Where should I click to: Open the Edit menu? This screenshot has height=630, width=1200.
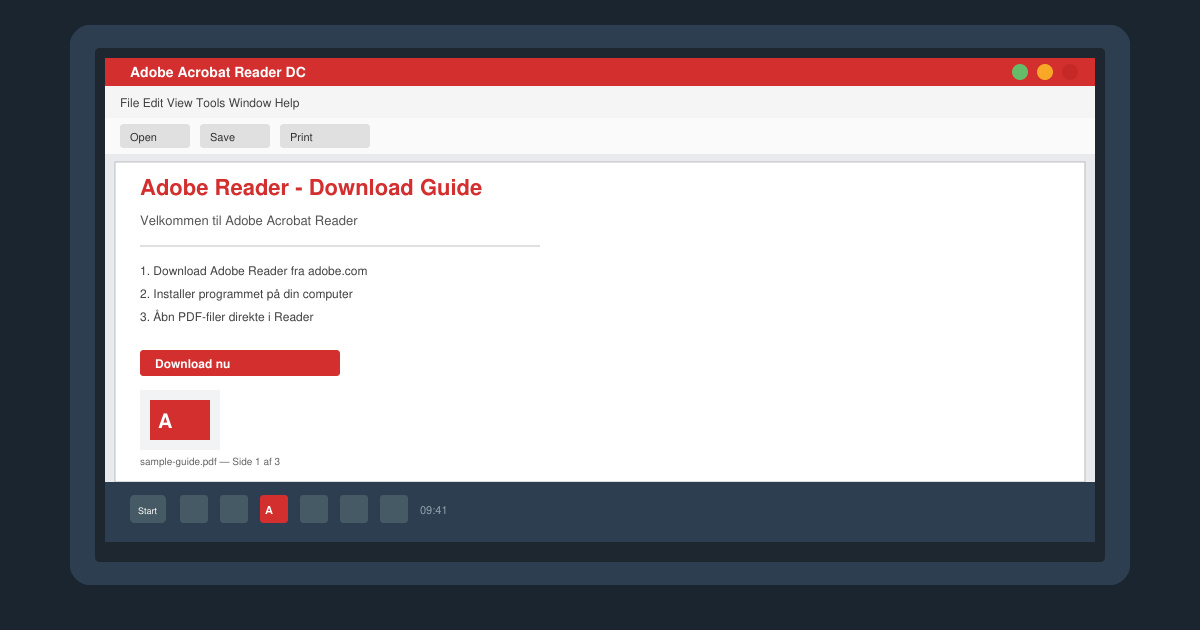pyautogui.click(x=153, y=103)
